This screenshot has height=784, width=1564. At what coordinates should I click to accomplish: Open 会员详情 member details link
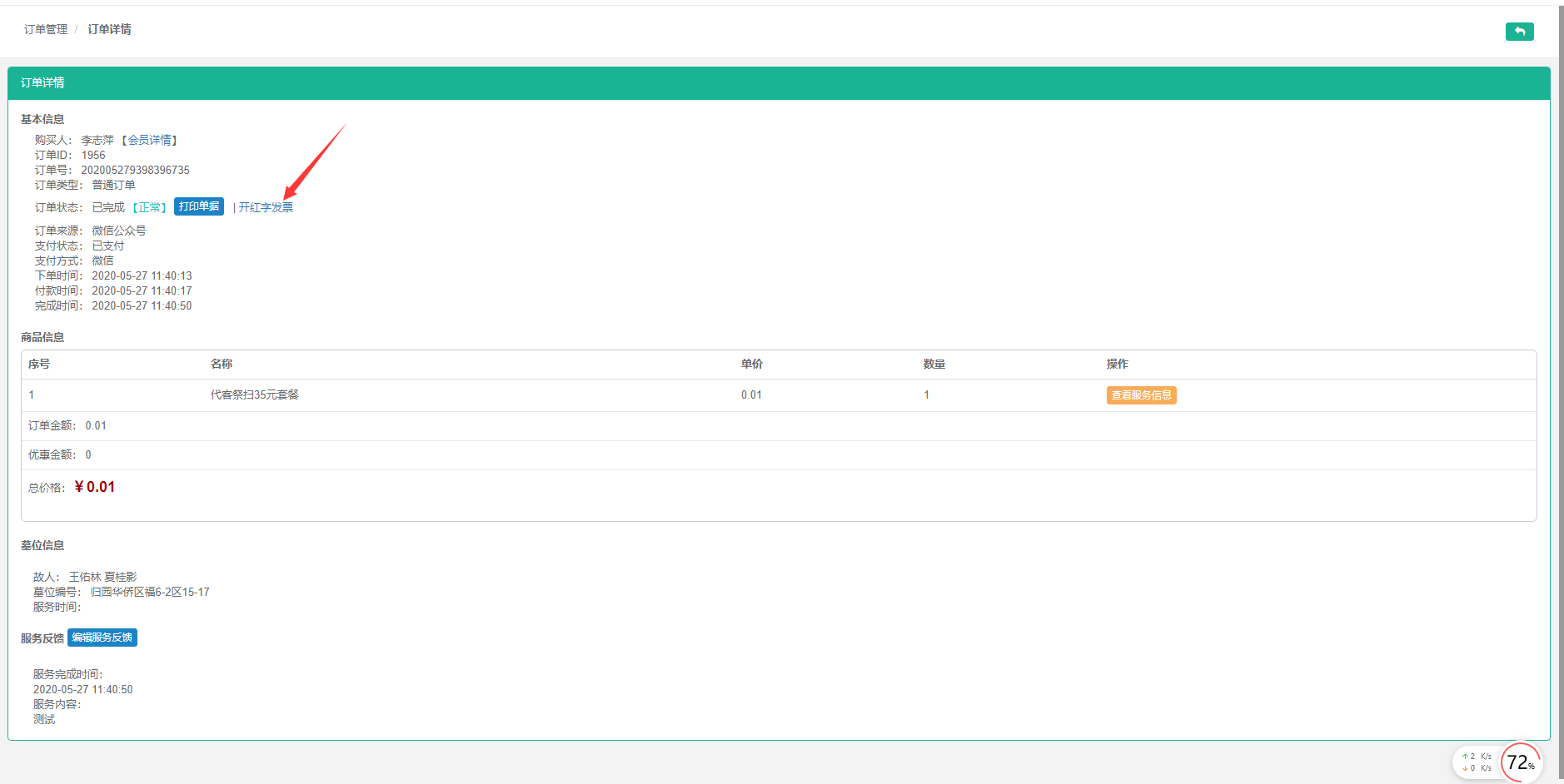pos(150,140)
